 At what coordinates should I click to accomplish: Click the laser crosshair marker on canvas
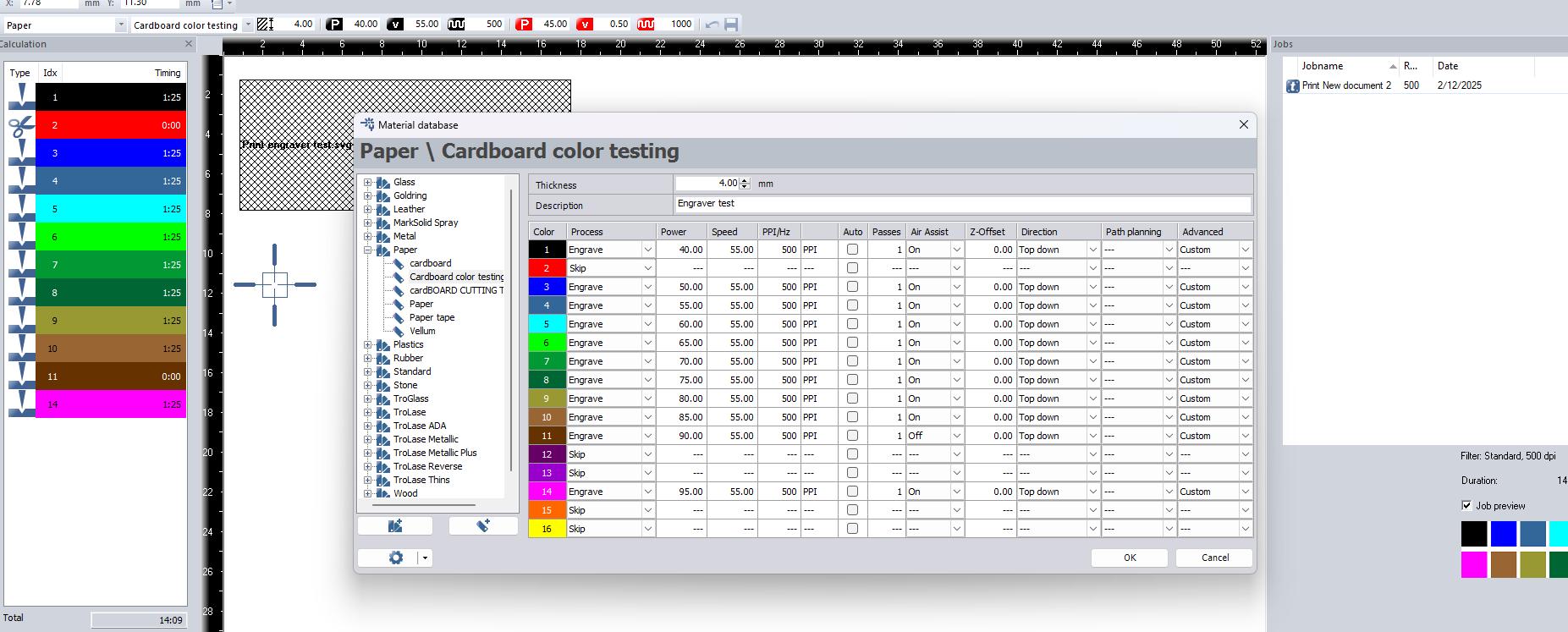coord(275,284)
